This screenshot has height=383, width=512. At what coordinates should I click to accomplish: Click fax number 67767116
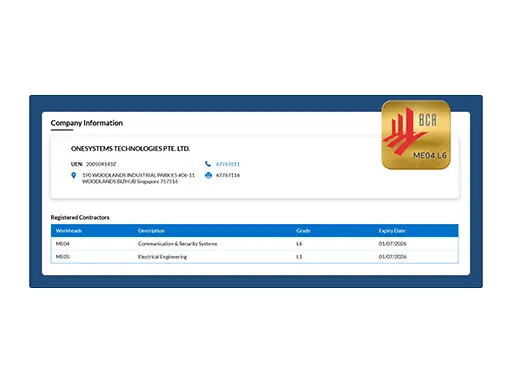coord(228,175)
